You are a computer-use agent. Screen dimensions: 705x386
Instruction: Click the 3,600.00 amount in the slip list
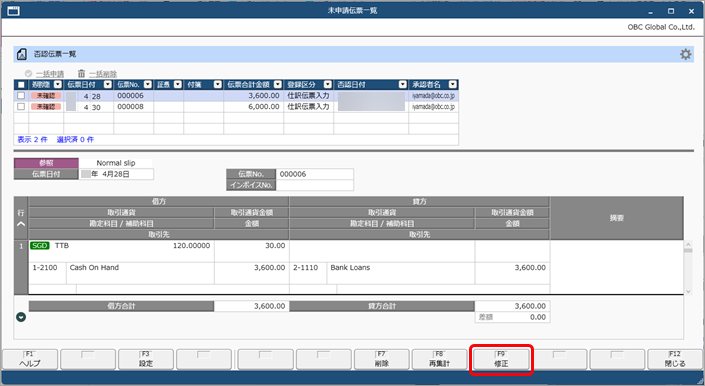pos(254,96)
